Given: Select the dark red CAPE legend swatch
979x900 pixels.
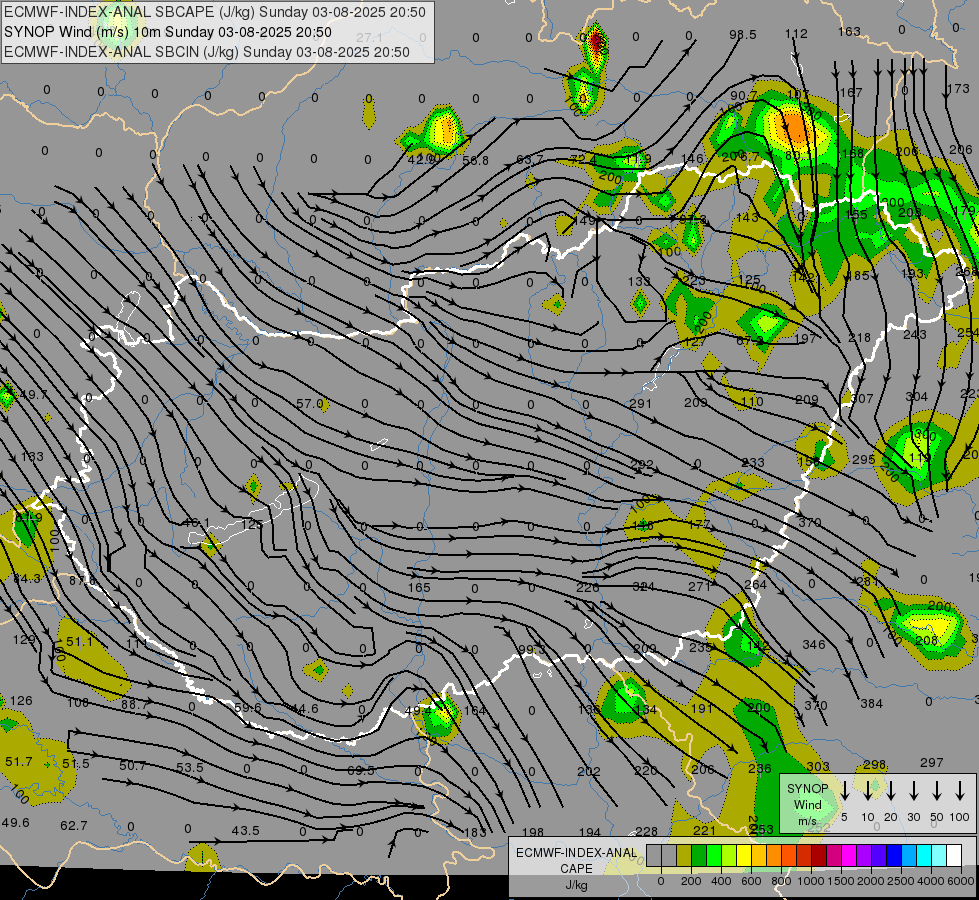Looking at the screenshot, I should [x=819, y=856].
